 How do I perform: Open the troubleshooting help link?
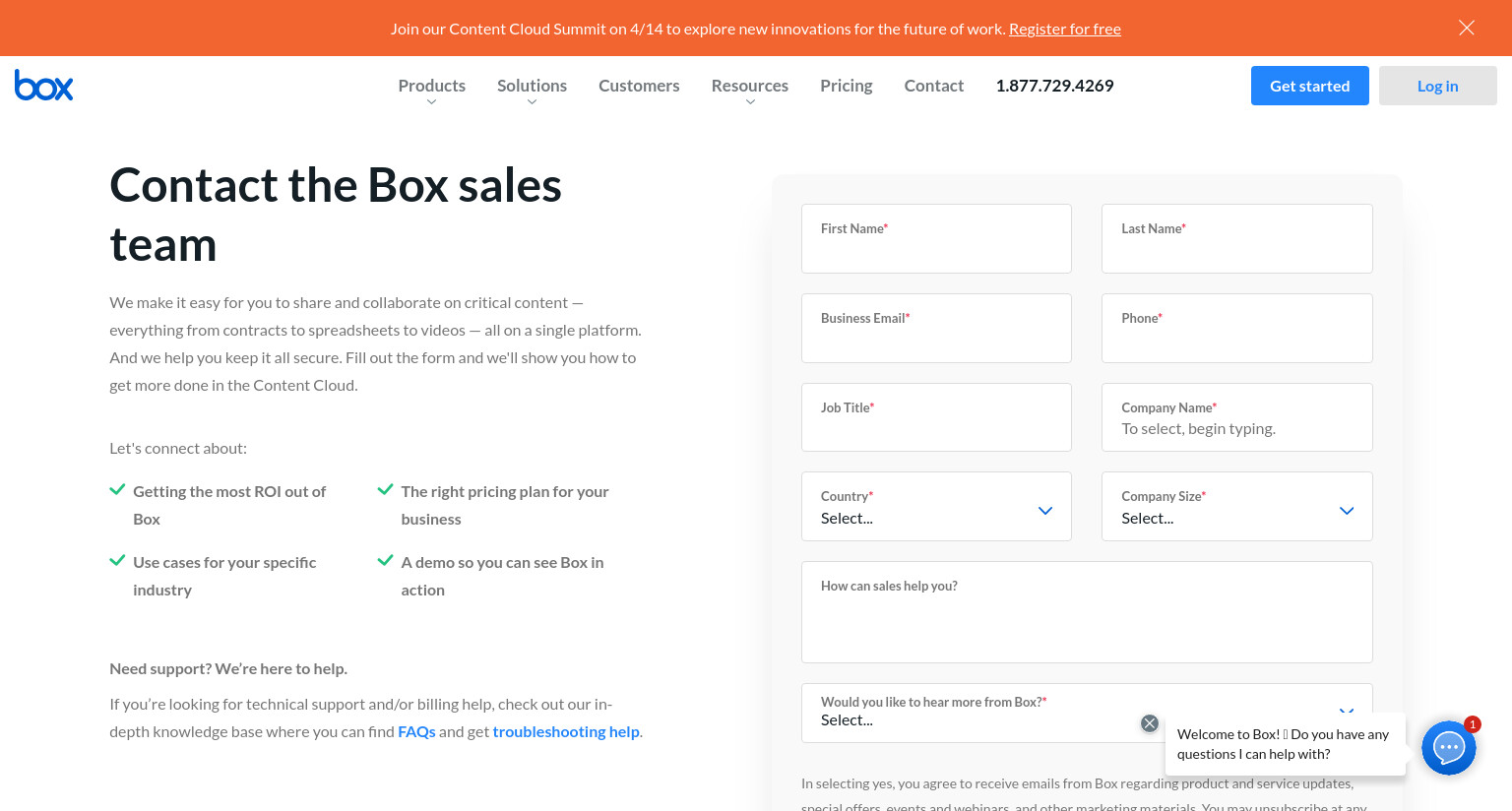coord(566,731)
